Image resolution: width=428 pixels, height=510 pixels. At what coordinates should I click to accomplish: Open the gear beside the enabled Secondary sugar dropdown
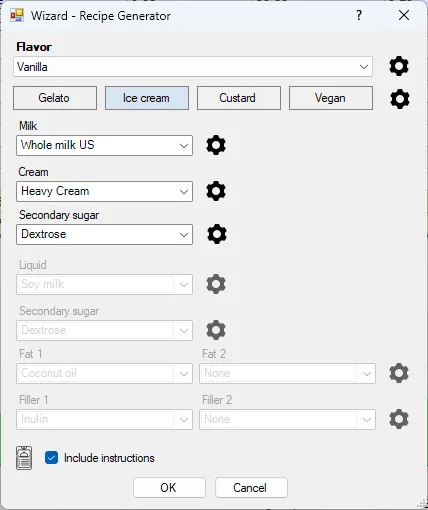[x=217, y=234]
